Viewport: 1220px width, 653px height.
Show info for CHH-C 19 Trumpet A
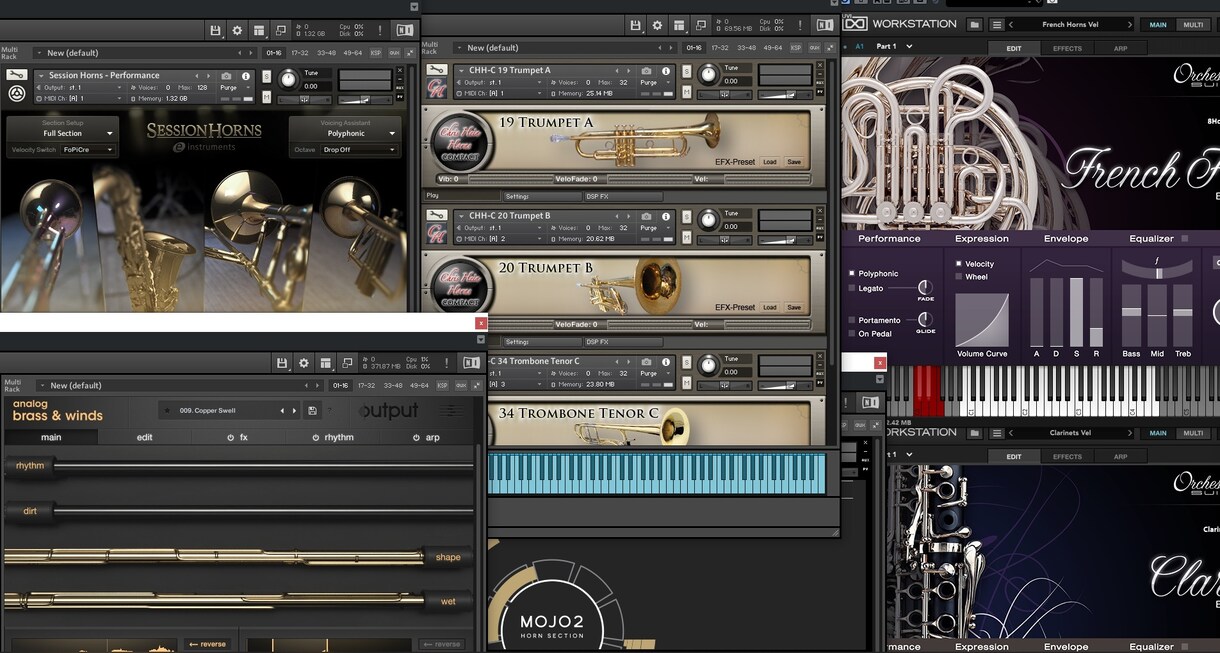coord(665,70)
